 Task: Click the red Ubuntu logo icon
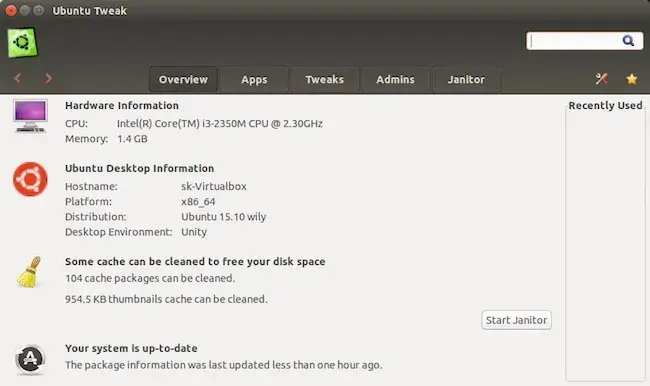pyautogui.click(x=30, y=179)
